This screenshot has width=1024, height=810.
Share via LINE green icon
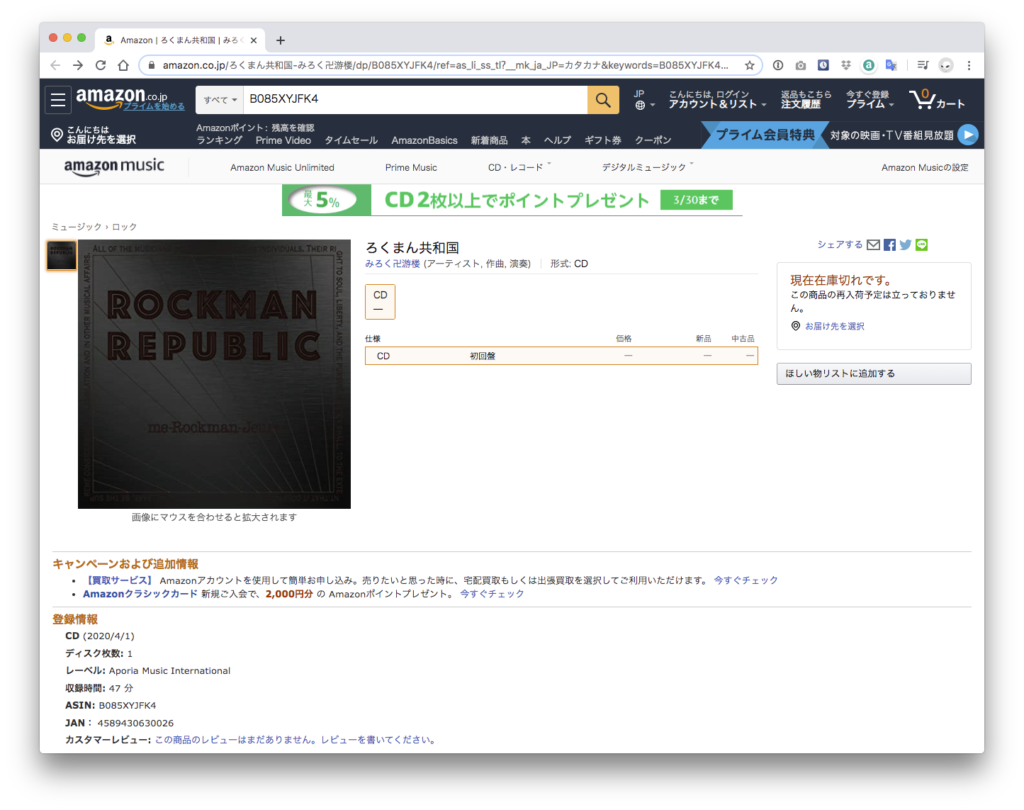[921, 245]
